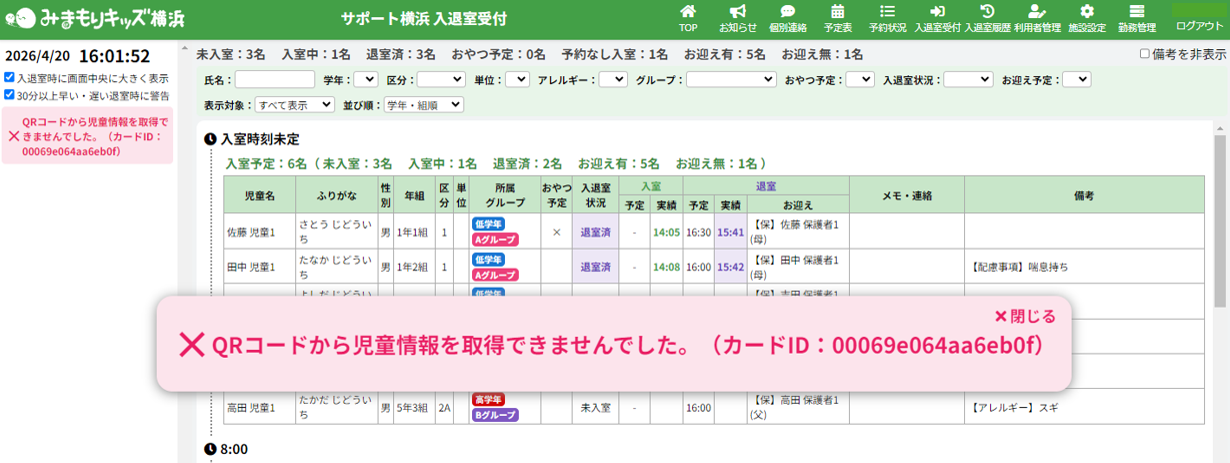Toggle 30分以上早い・遅い入退室時に警告 checkbox

pos(9,96)
